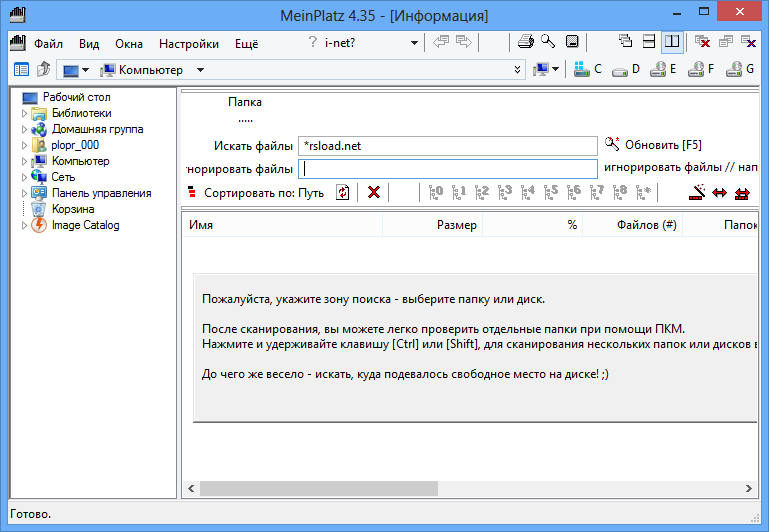This screenshot has width=769, height=532.
Task: Expand tree to level 0 icon
Action: click(436, 192)
